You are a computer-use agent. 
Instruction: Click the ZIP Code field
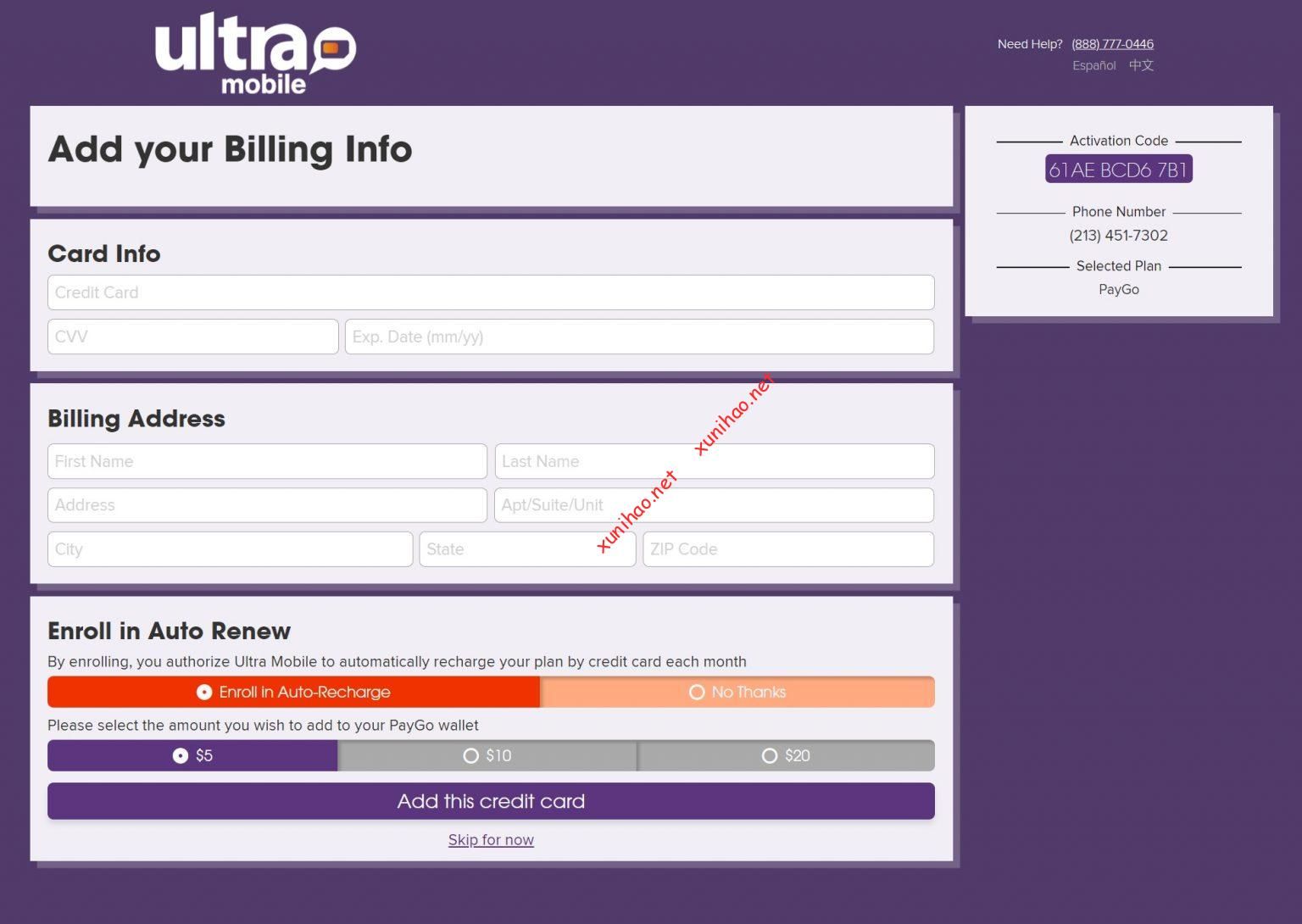[788, 549]
